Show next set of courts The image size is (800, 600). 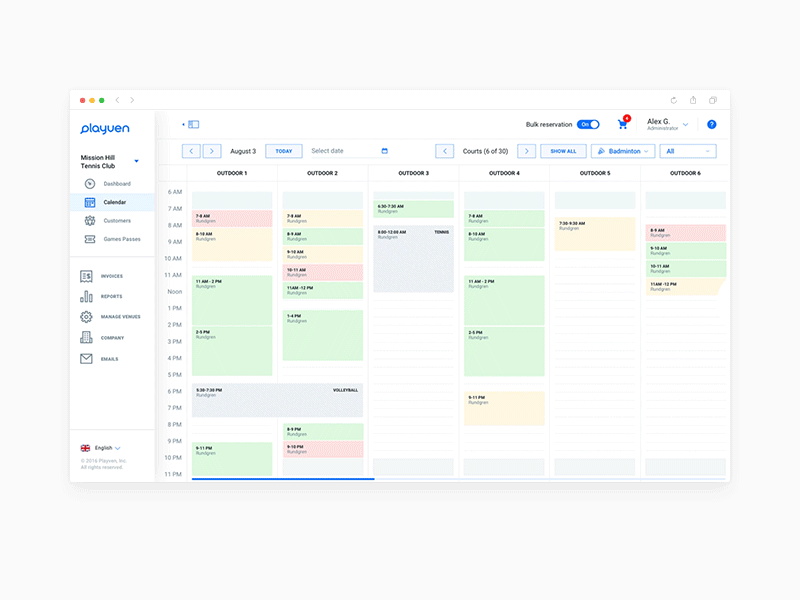pyautogui.click(x=527, y=152)
